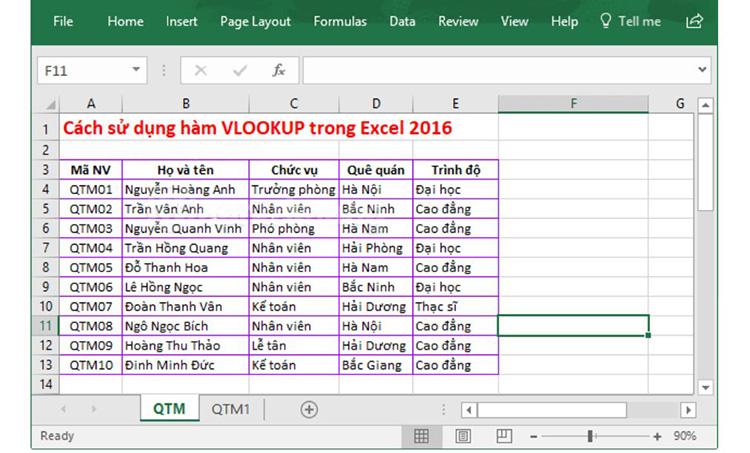Select row 11 header
Image resolution: width=750 pixels, height=453 pixels.
click(x=46, y=326)
